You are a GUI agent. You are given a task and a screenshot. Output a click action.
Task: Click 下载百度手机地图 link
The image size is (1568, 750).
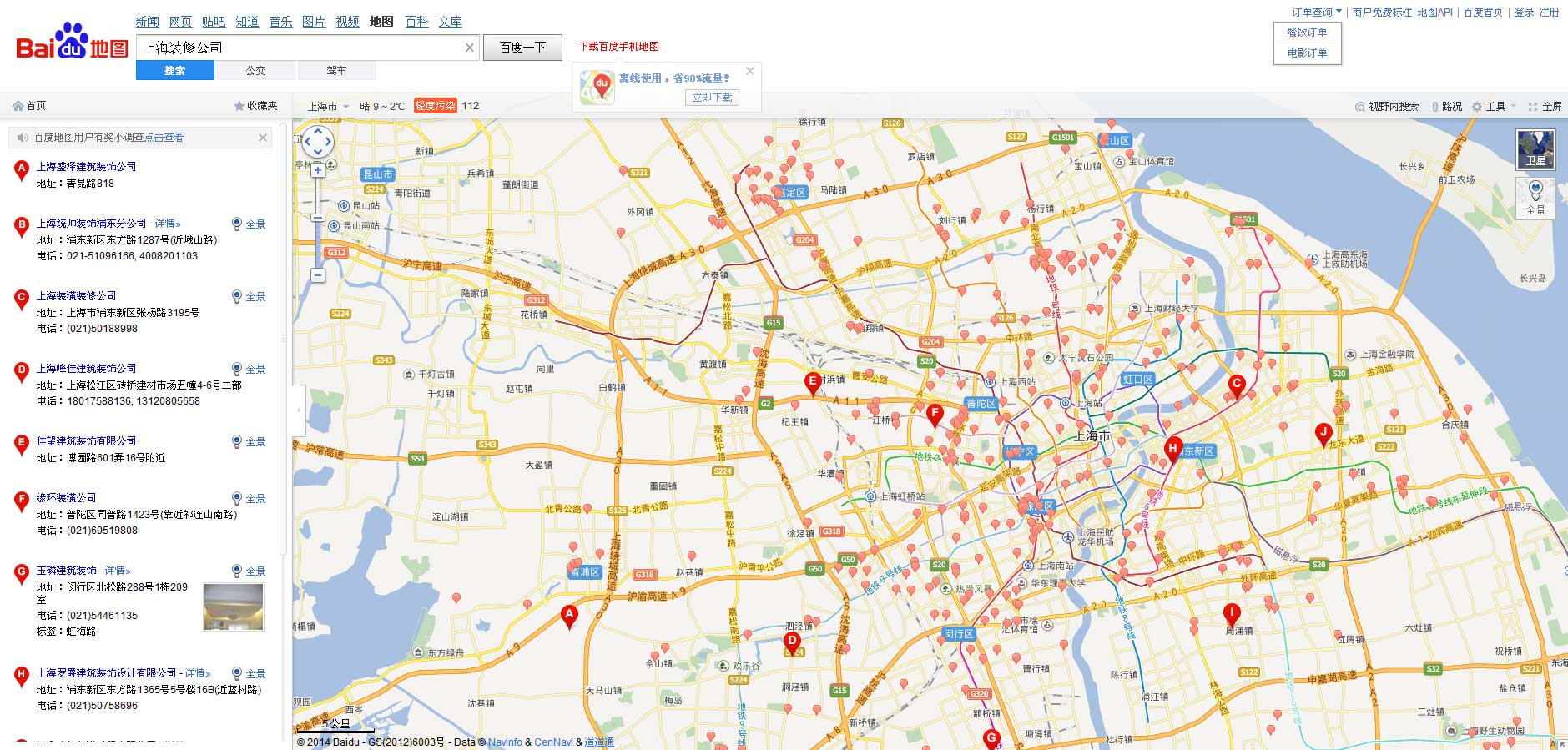[x=619, y=47]
